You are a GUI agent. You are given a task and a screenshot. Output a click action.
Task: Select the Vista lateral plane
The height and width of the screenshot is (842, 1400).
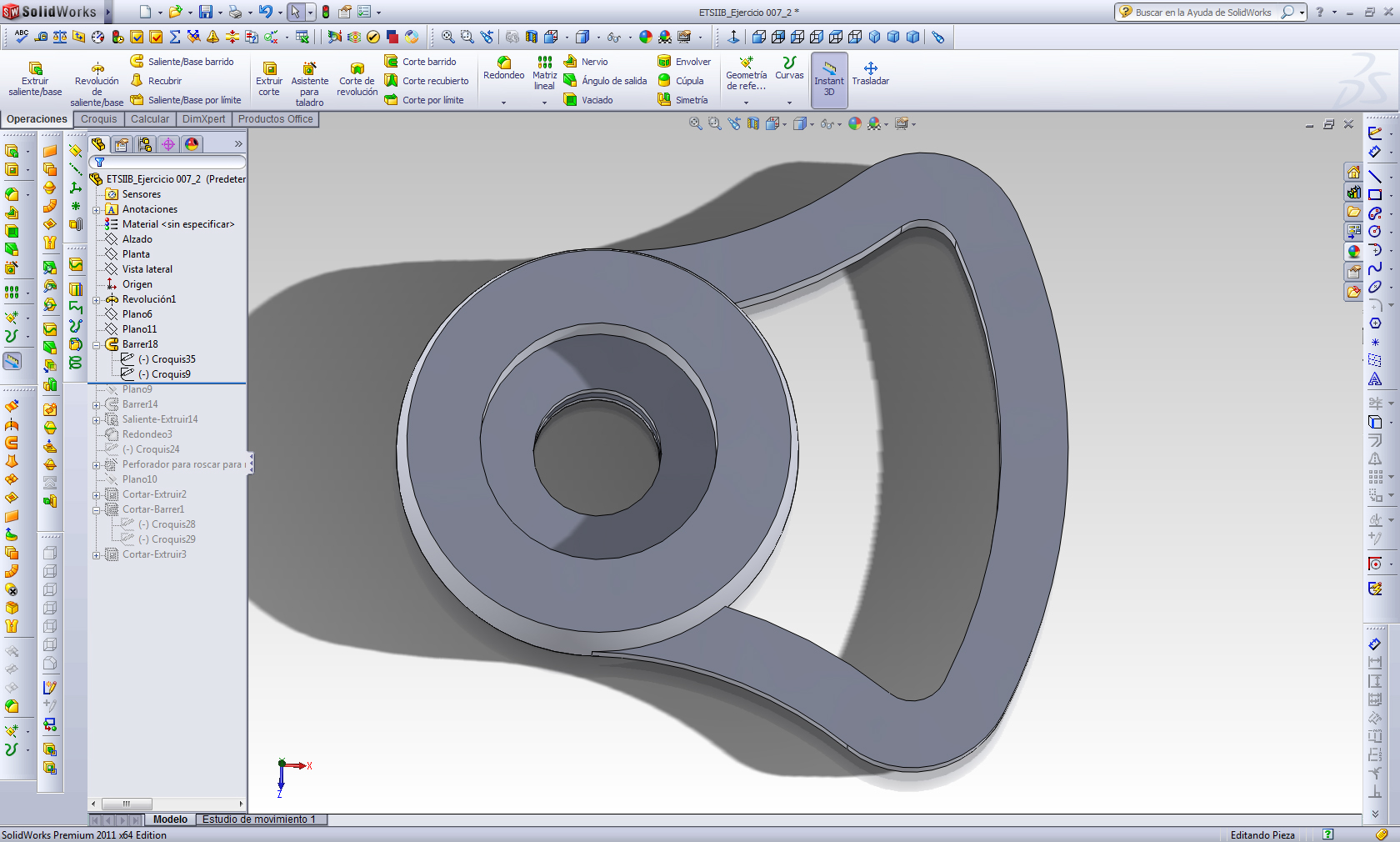click(x=138, y=269)
